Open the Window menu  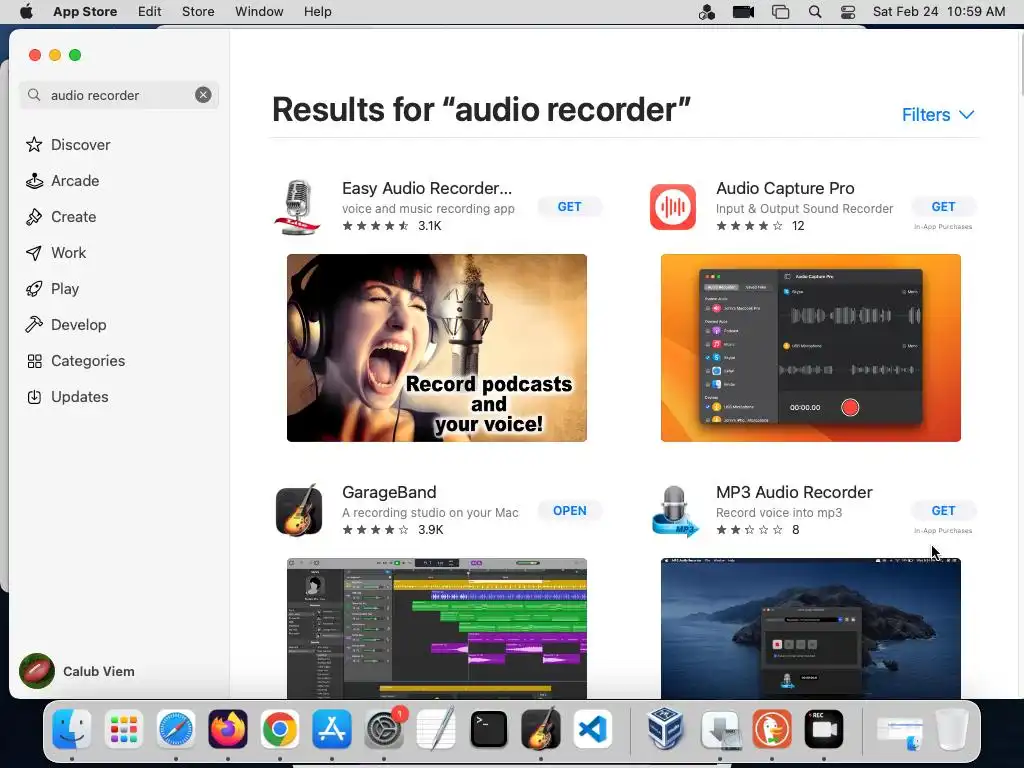tap(259, 12)
